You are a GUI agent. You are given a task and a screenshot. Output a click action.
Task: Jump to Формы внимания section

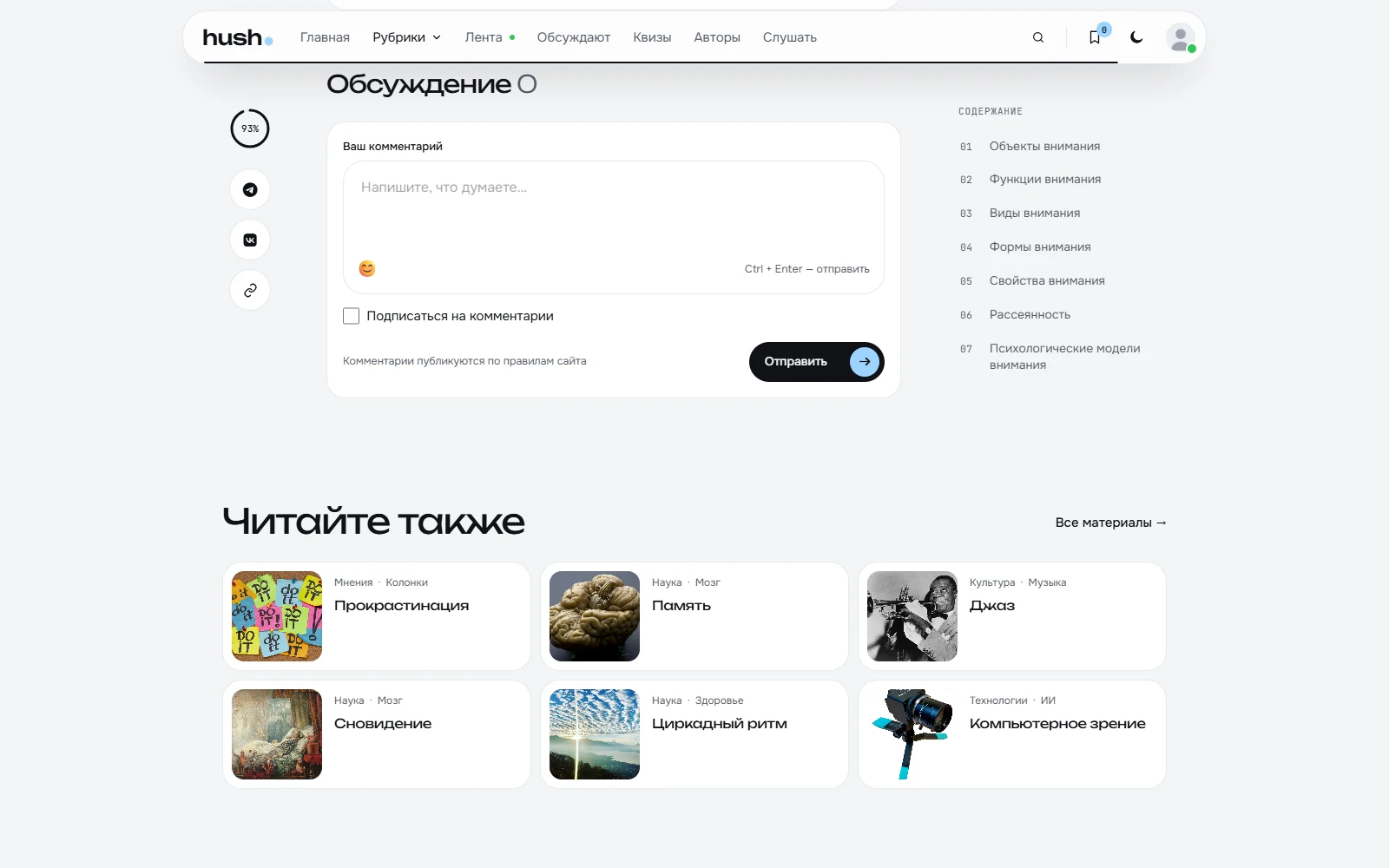coord(1040,247)
